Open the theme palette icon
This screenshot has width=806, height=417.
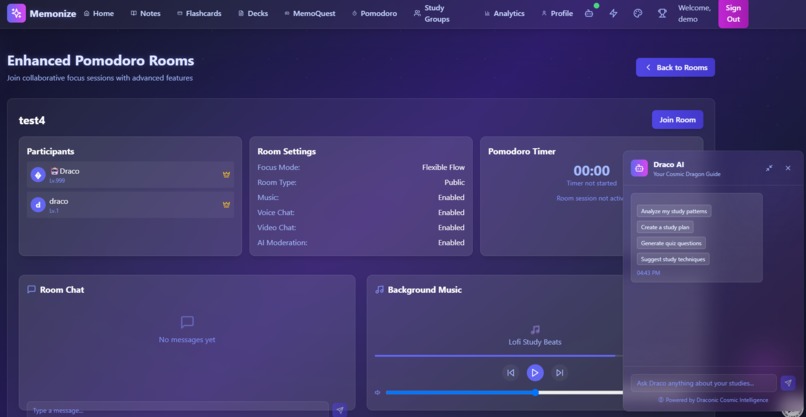[x=638, y=14]
